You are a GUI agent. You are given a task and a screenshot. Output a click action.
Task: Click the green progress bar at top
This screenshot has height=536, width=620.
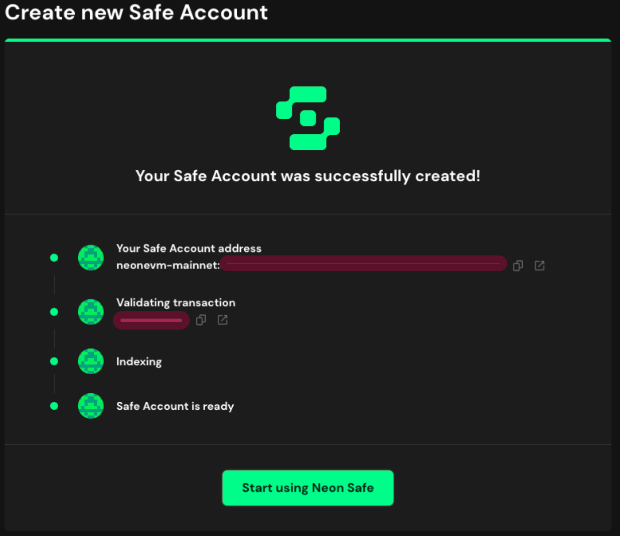tap(308, 40)
